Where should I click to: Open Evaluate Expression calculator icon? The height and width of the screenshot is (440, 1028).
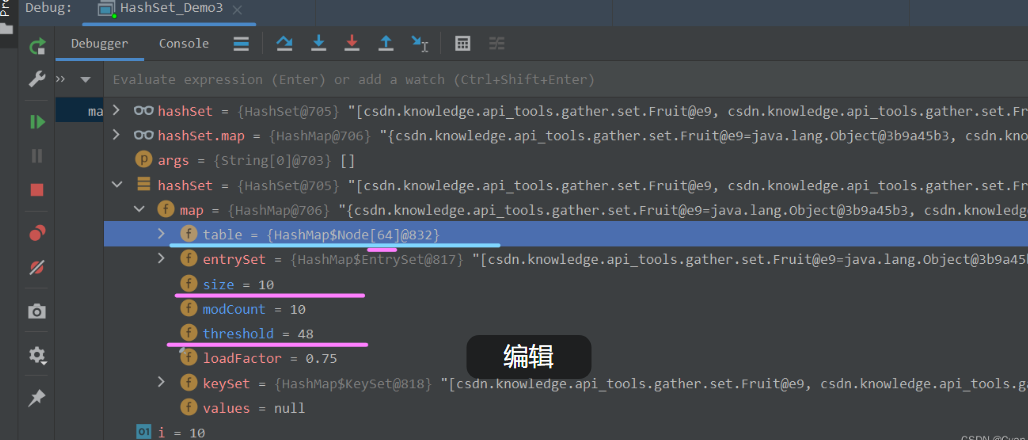pyautogui.click(x=463, y=44)
